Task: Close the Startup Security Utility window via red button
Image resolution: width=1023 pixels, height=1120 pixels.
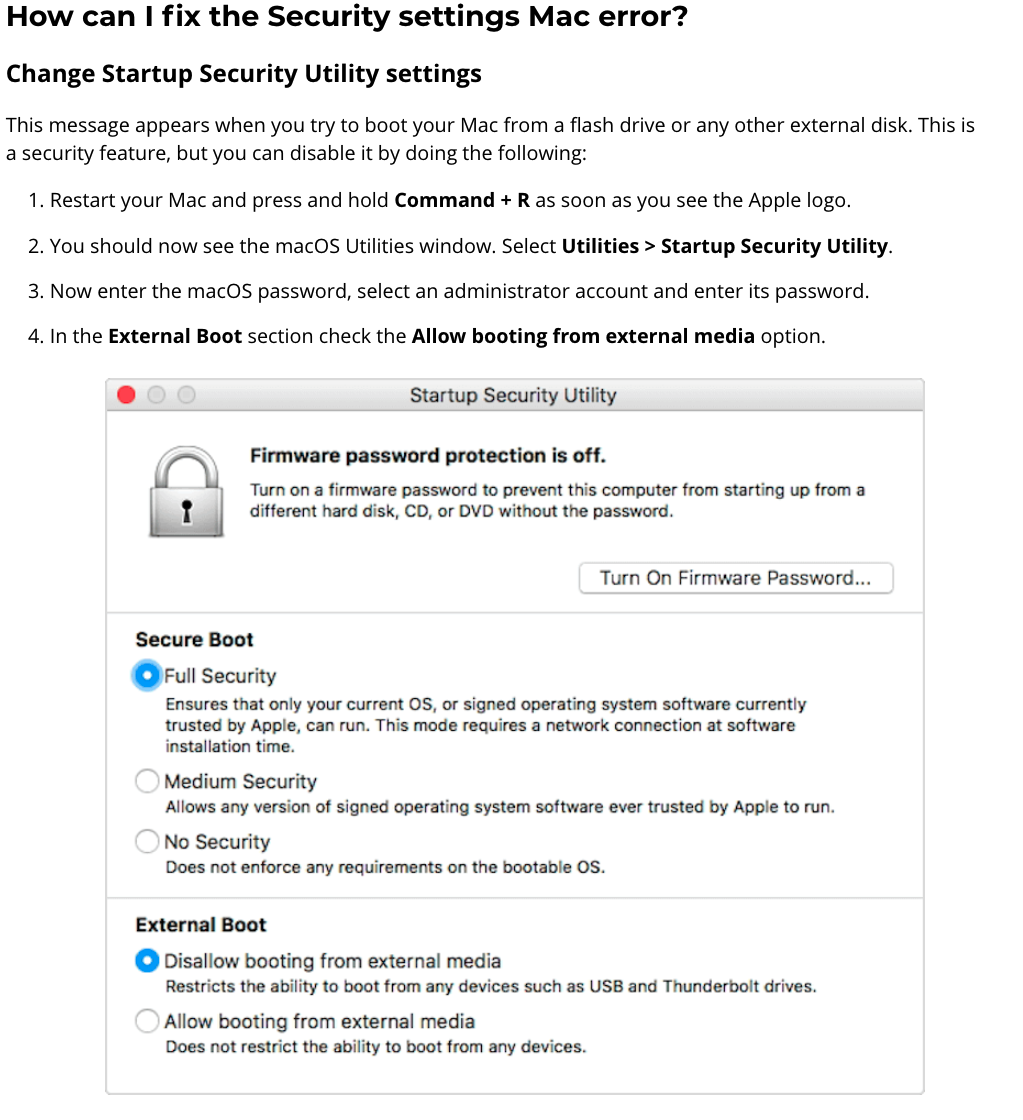Action: point(126,395)
